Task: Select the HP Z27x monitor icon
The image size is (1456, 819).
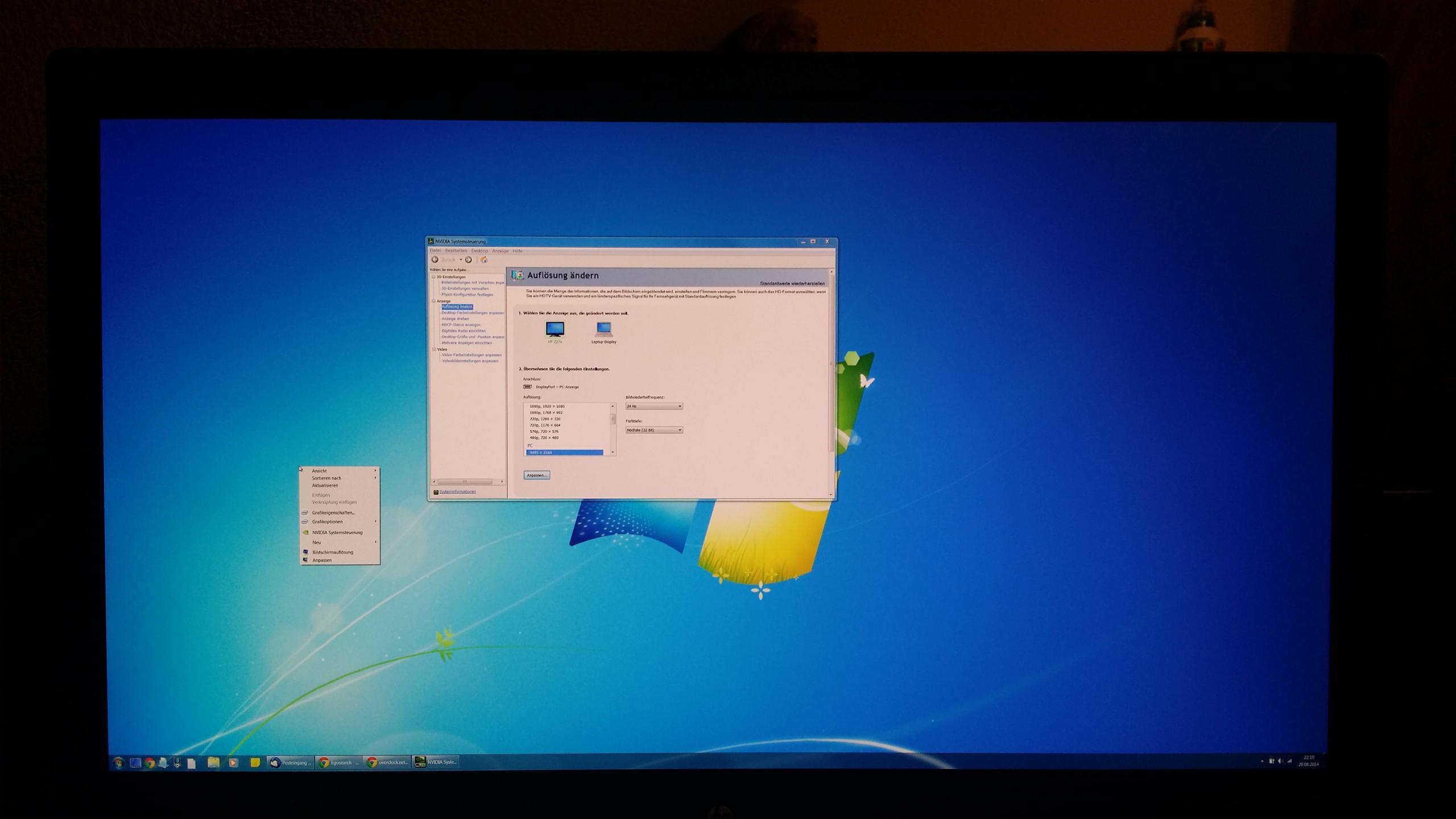Action: (555, 330)
